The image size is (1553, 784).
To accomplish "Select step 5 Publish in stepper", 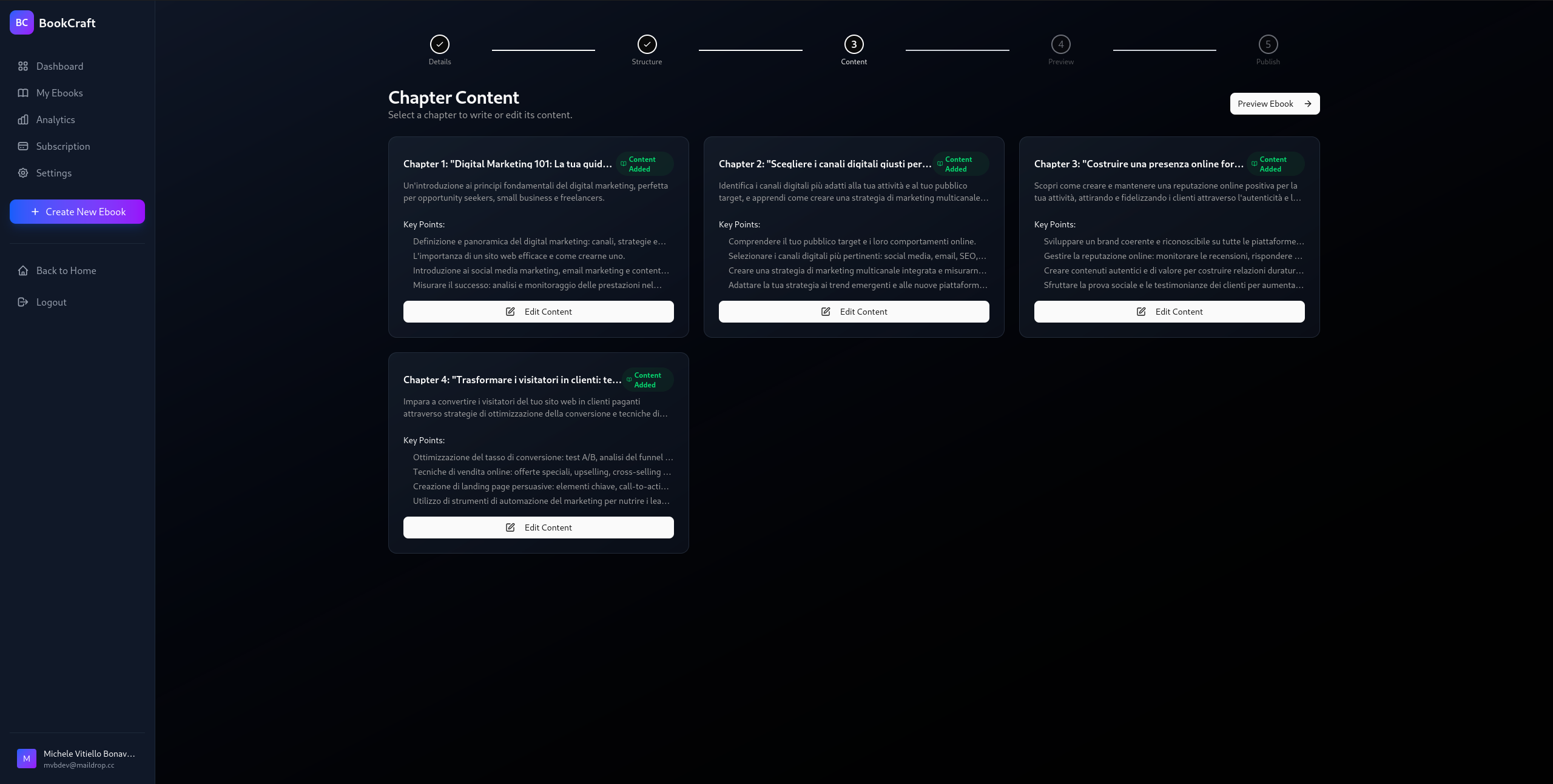I will tap(1268, 44).
